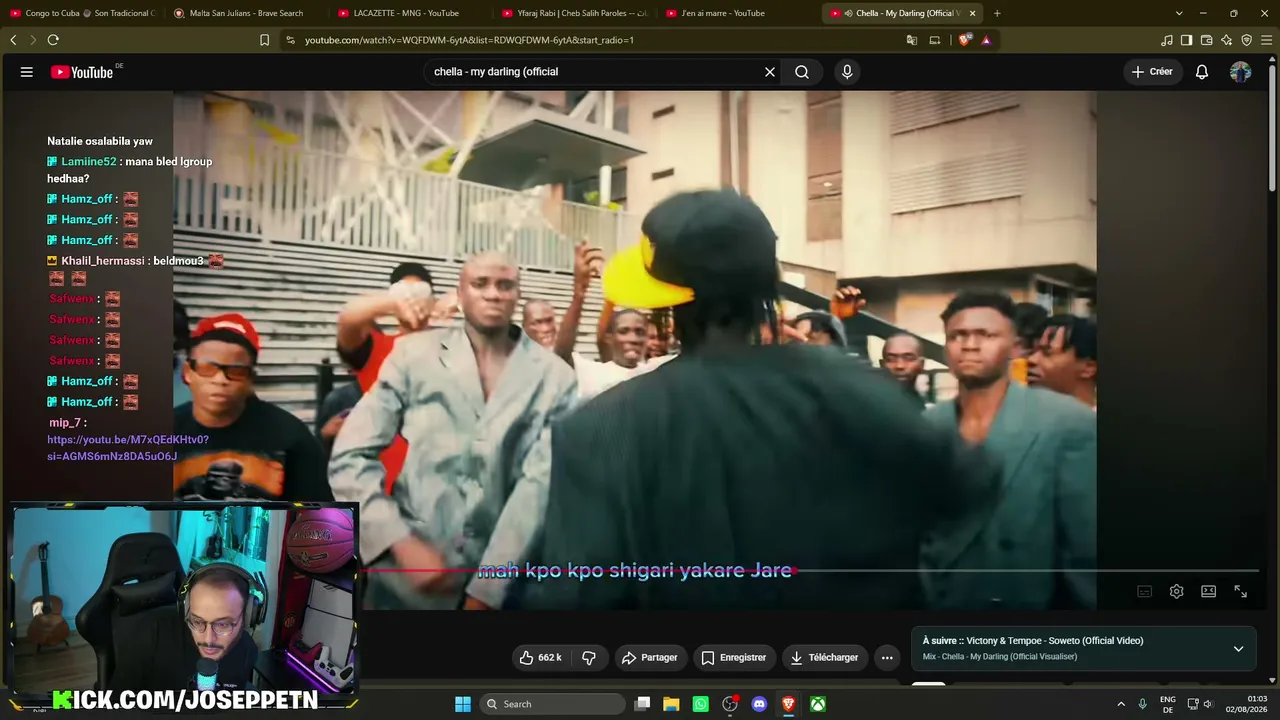The height and width of the screenshot is (720, 1280).
Task: View site information in the address bar
Action: point(290,40)
